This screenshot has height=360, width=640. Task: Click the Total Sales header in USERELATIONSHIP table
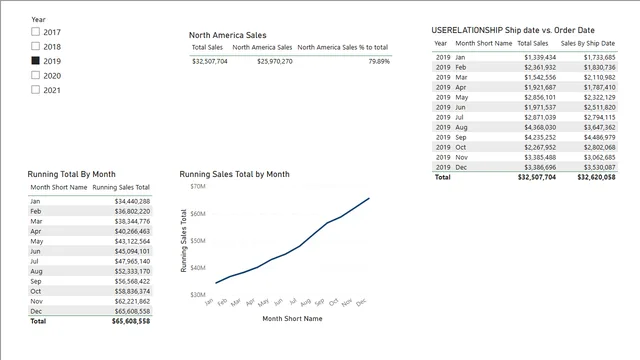coord(533,43)
